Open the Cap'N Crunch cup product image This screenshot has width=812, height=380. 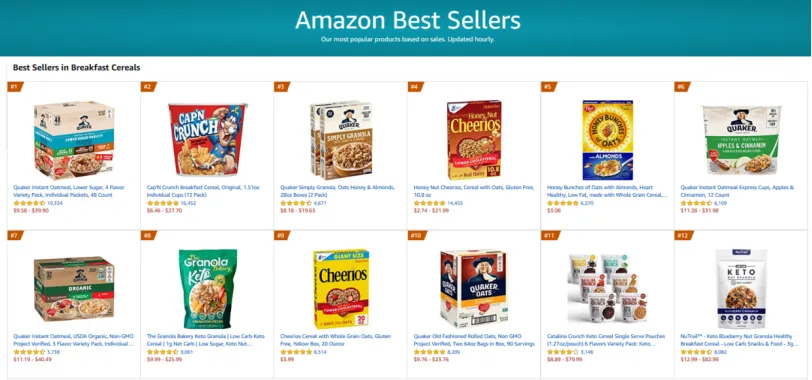click(x=208, y=140)
